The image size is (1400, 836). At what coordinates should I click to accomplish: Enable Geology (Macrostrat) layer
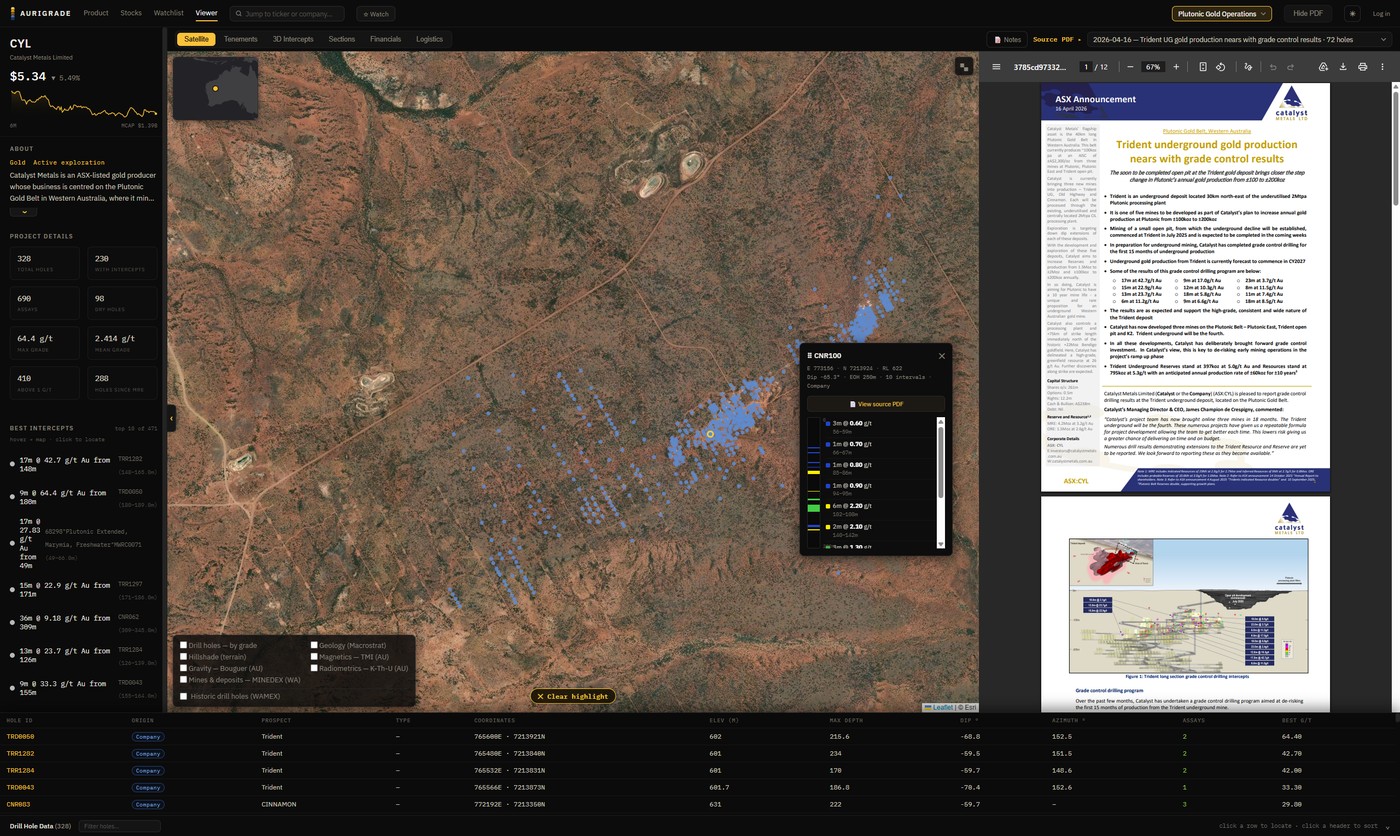point(314,645)
